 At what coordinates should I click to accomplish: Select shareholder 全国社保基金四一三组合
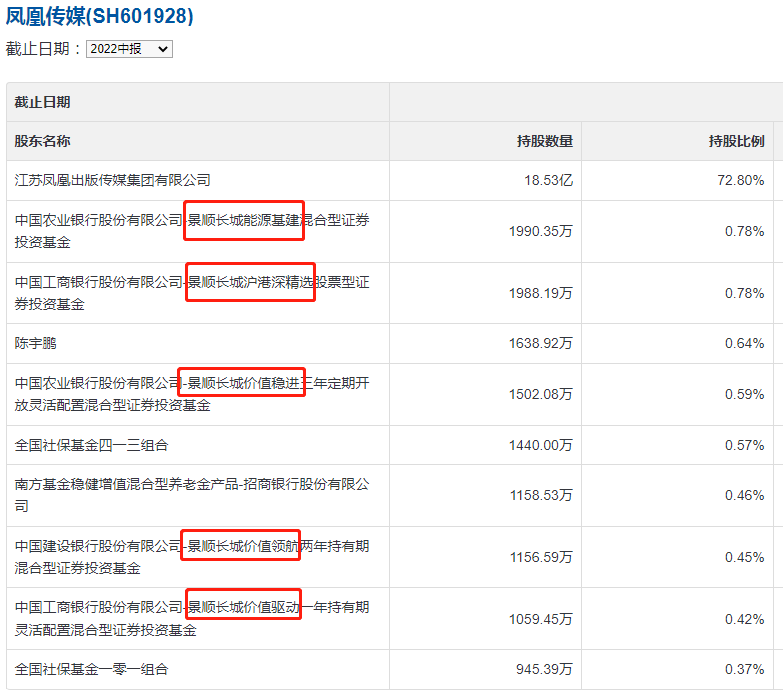click(91, 445)
